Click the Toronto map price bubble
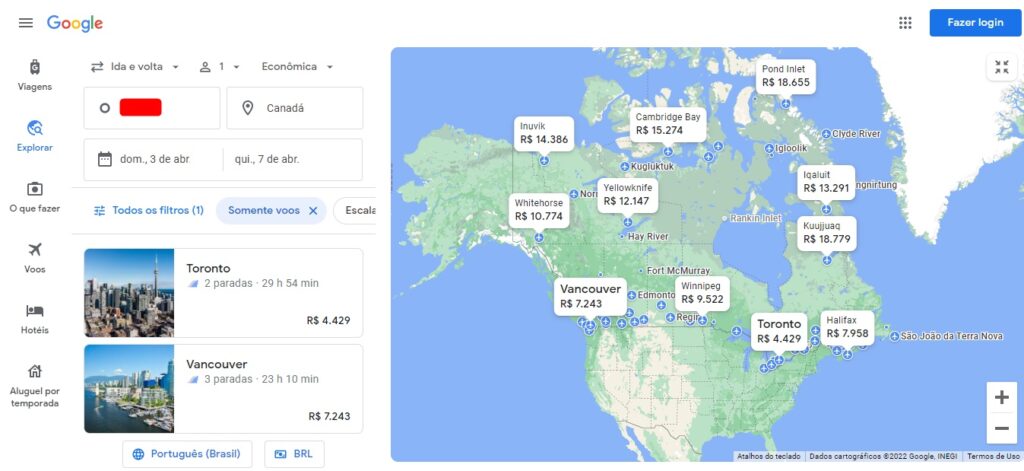The height and width of the screenshot is (471, 1024). pos(778,331)
